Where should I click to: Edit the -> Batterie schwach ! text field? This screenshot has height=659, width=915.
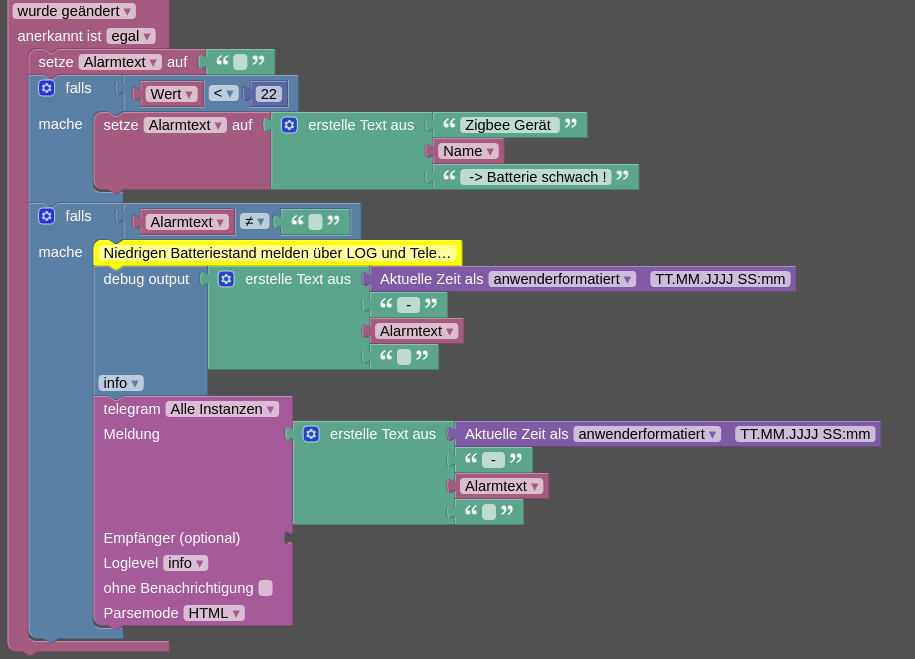536,177
